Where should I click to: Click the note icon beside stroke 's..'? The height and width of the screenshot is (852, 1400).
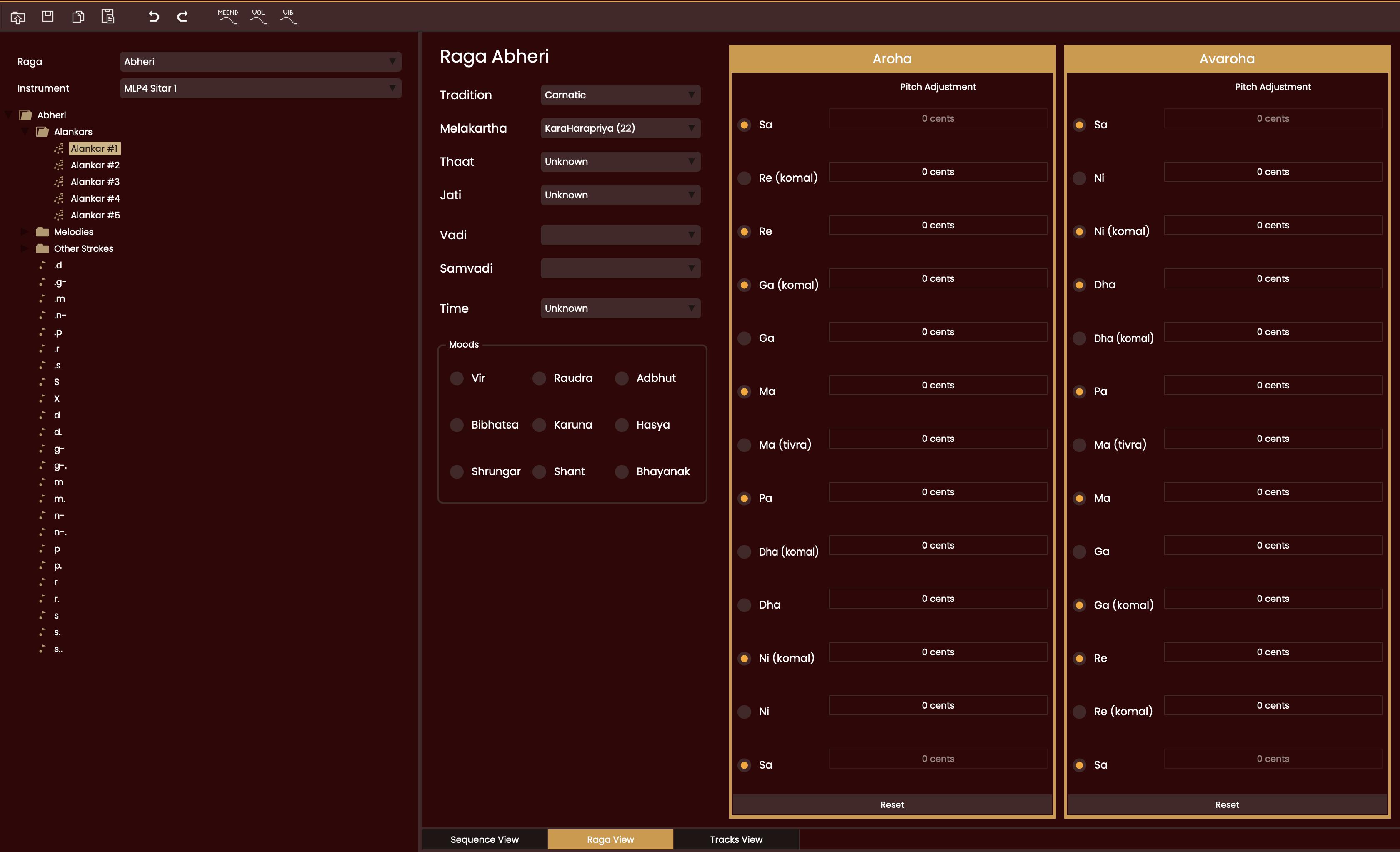point(42,649)
